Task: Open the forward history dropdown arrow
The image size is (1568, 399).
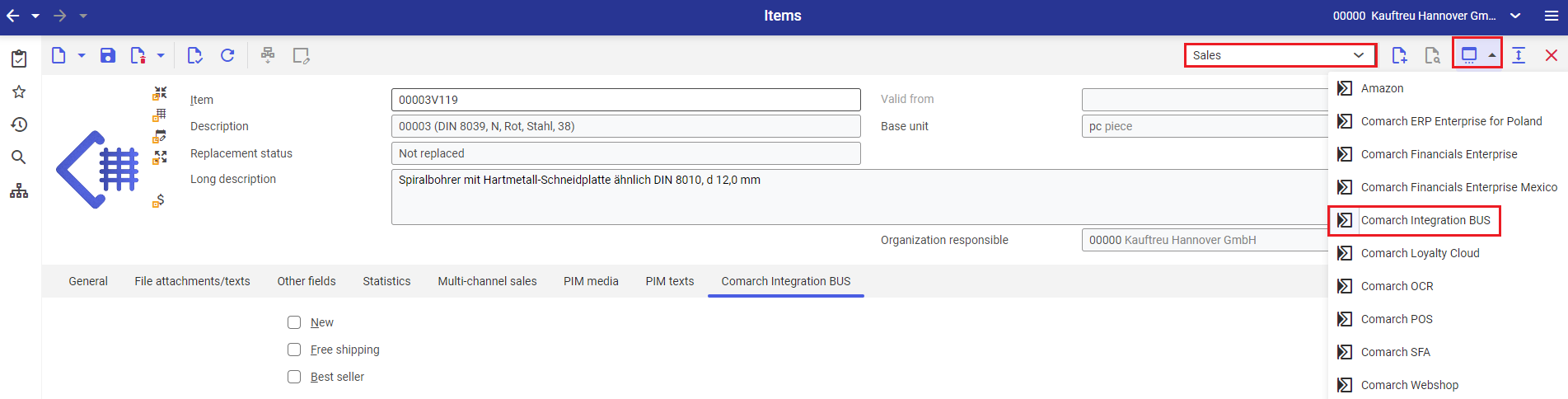Action: [83, 16]
